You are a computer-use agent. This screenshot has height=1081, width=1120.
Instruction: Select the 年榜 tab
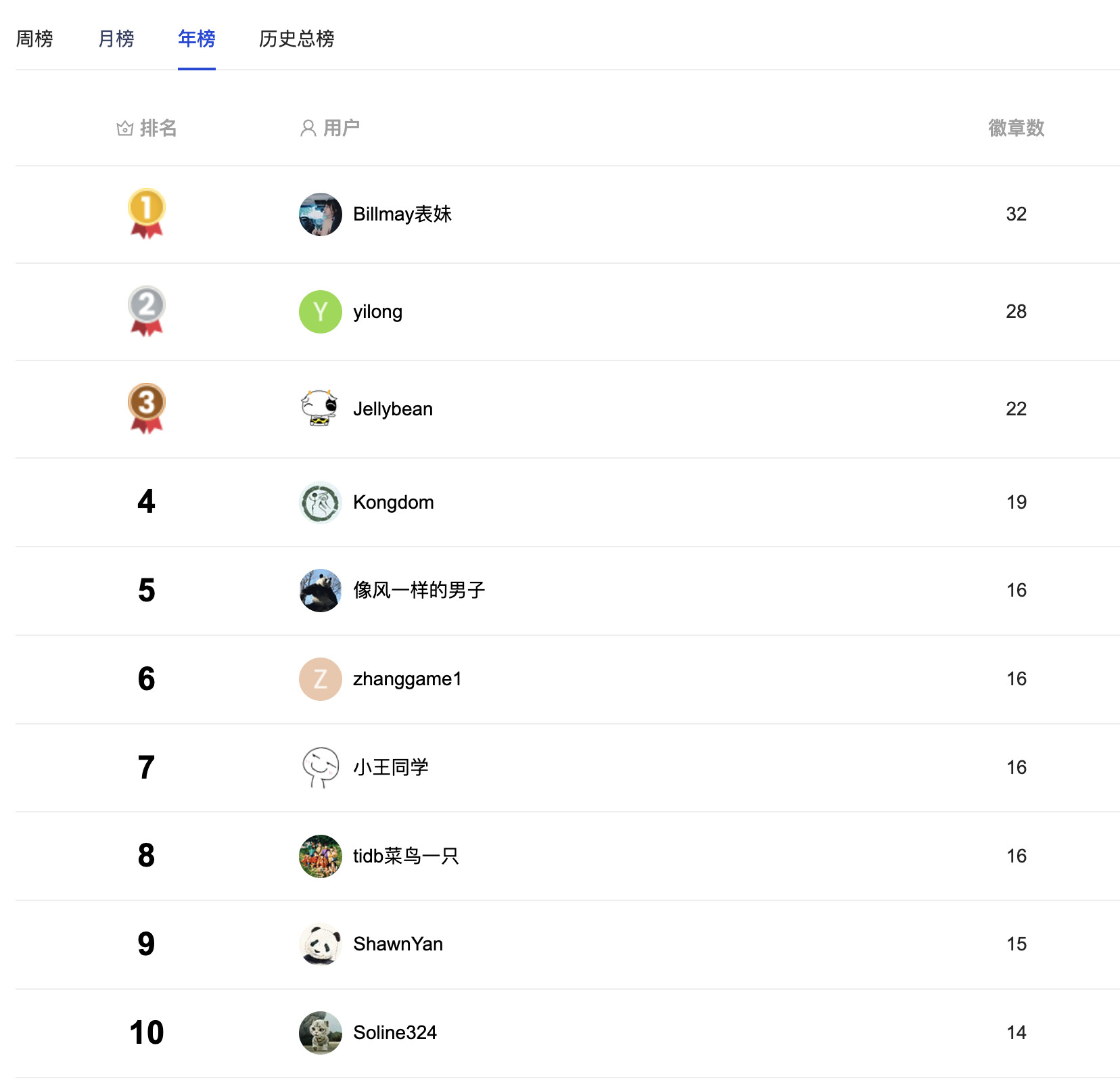[x=197, y=39]
